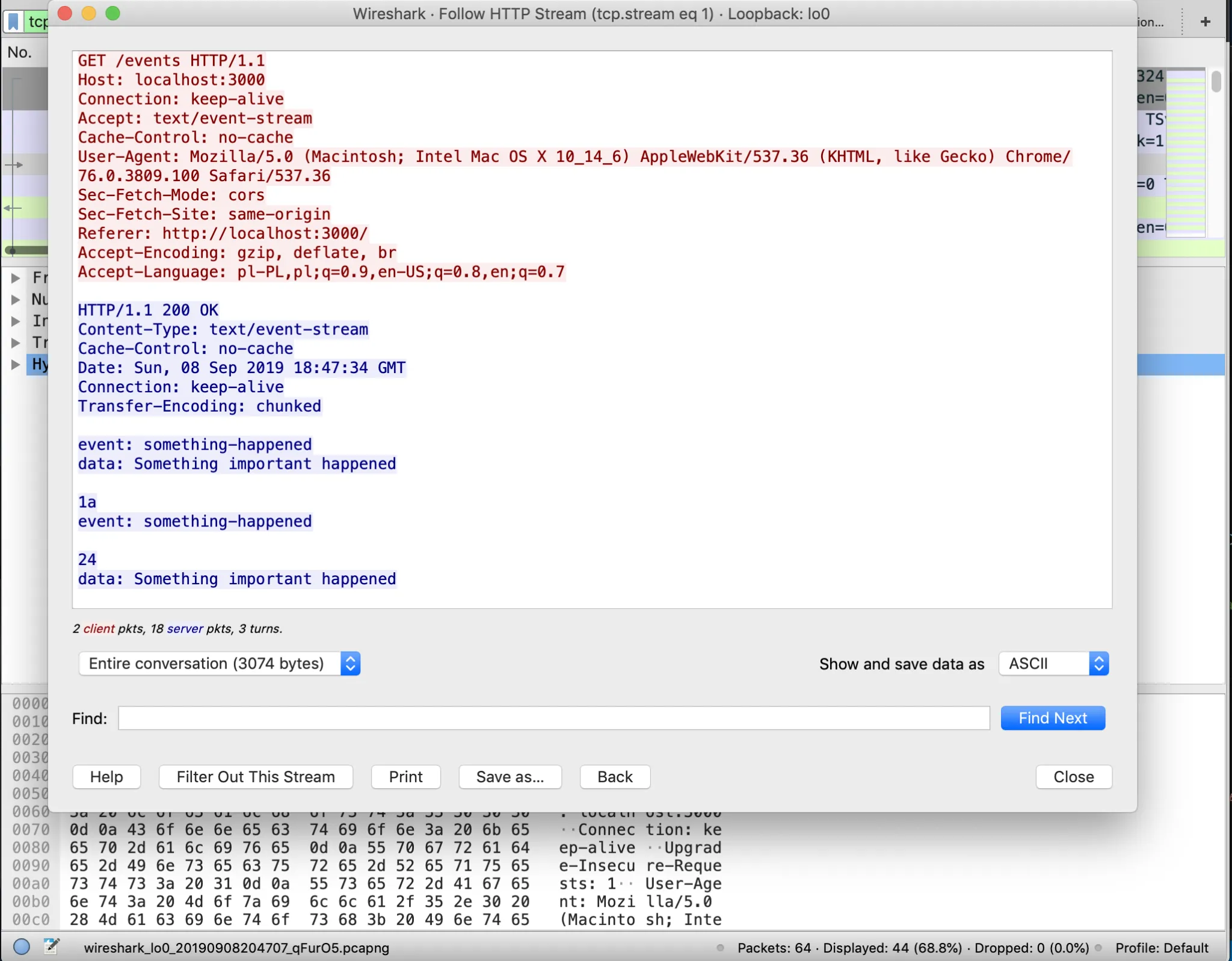The image size is (1232, 961).
Task: Click Save as... button
Action: [x=510, y=776]
